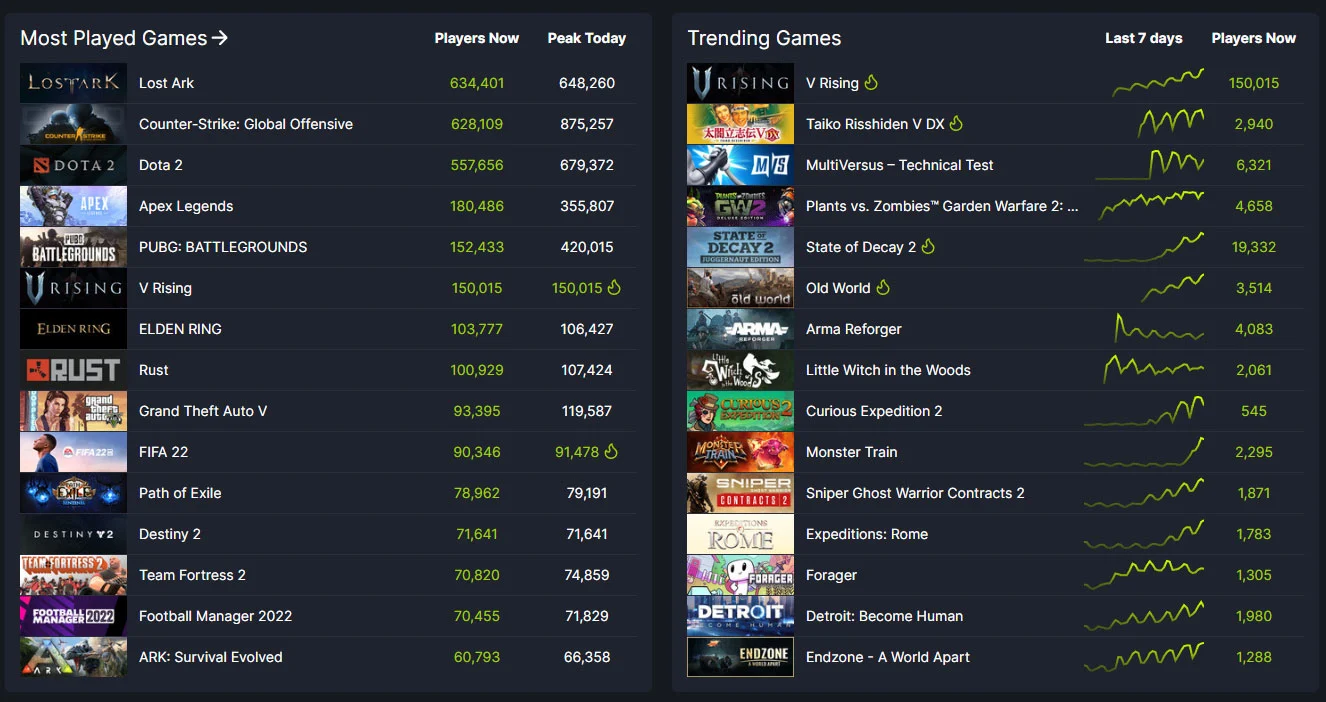The height and width of the screenshot is (702, 1326).
Task: Click the V Rising 7-day sparkline chart
Action: pos(1158,83)
